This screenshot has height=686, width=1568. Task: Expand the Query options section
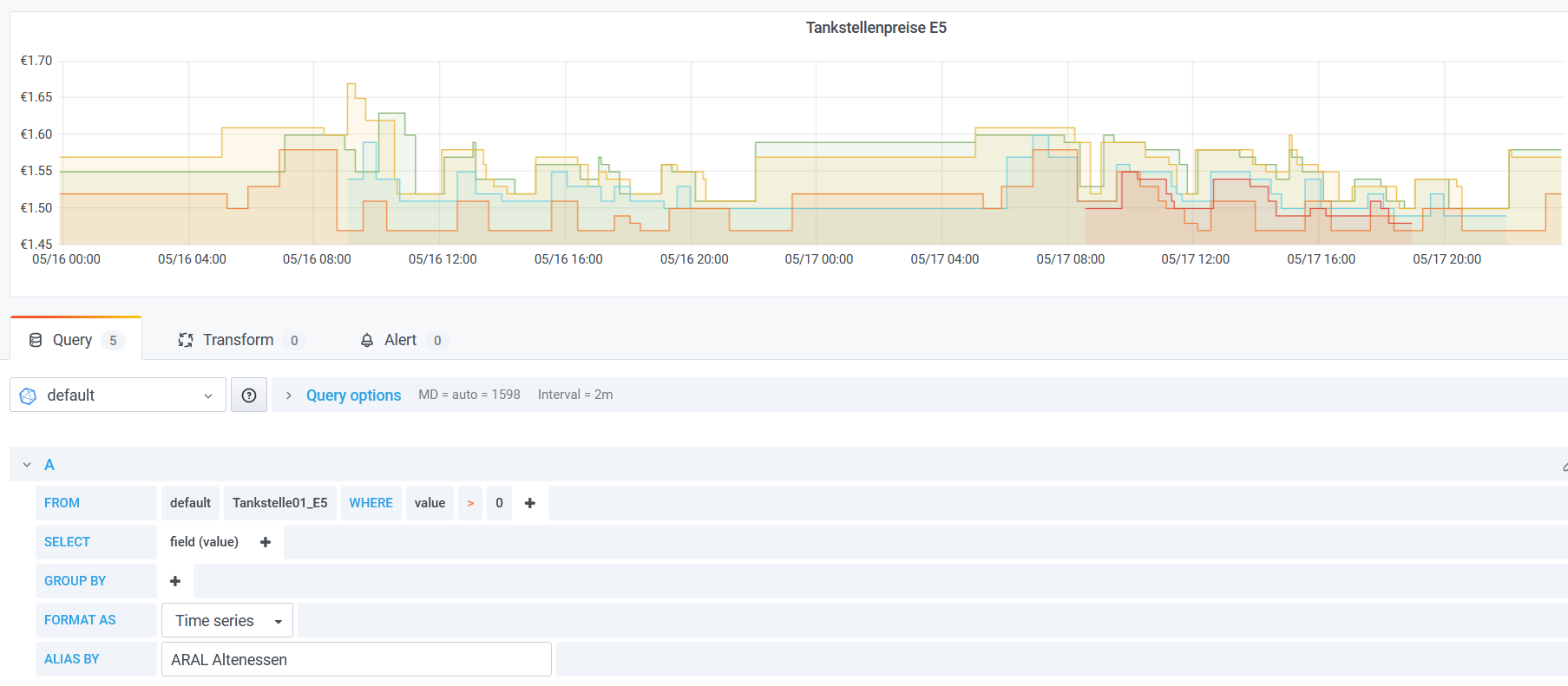(x=353, y=395)
